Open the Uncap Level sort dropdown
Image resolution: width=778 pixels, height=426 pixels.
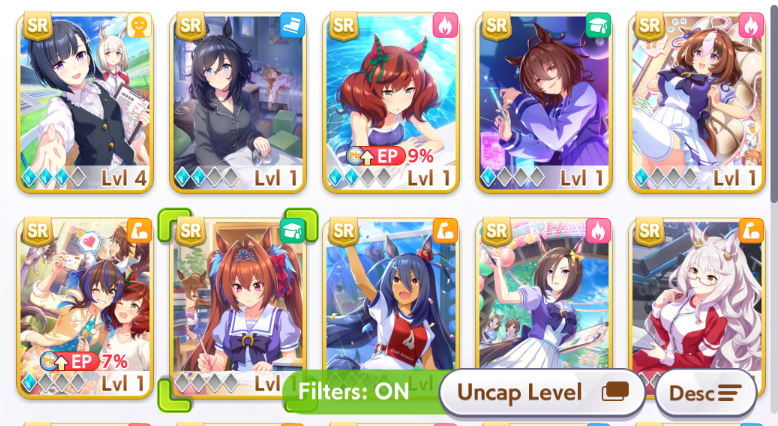[542, 393]
